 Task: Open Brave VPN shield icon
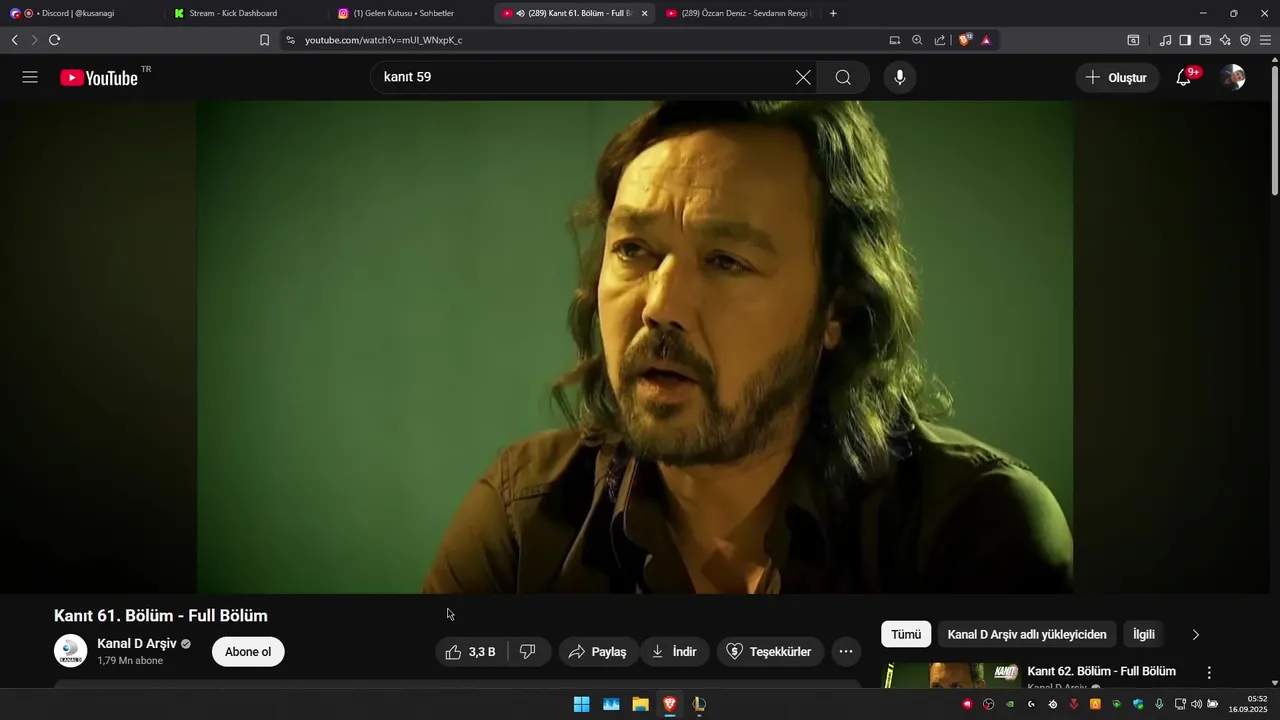[x=1245, y=40]
